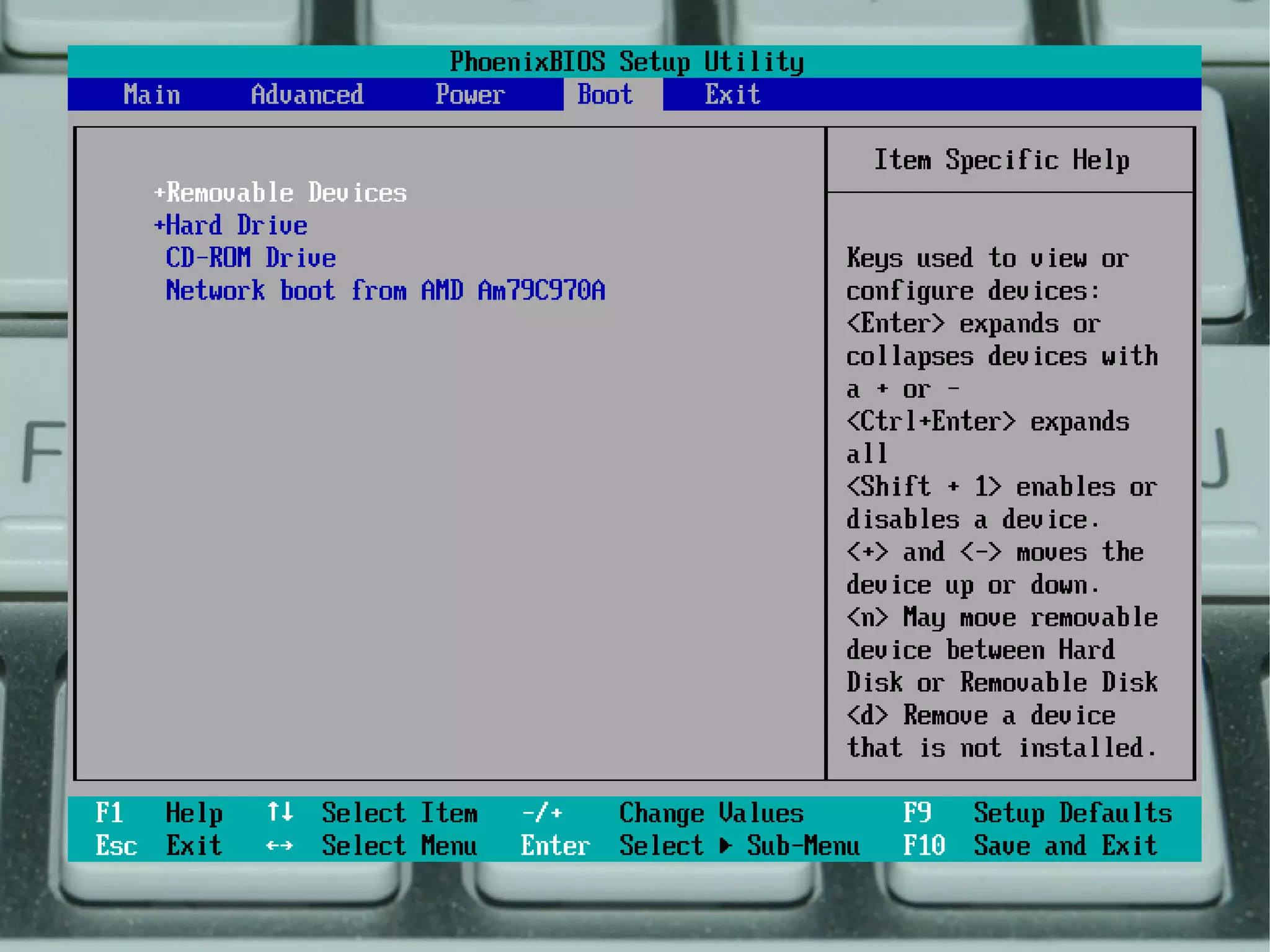This screenshot has height=952, width=1270.
Task: Select the CD-ROM Drive boot entry
Action: tap(251, 258)
